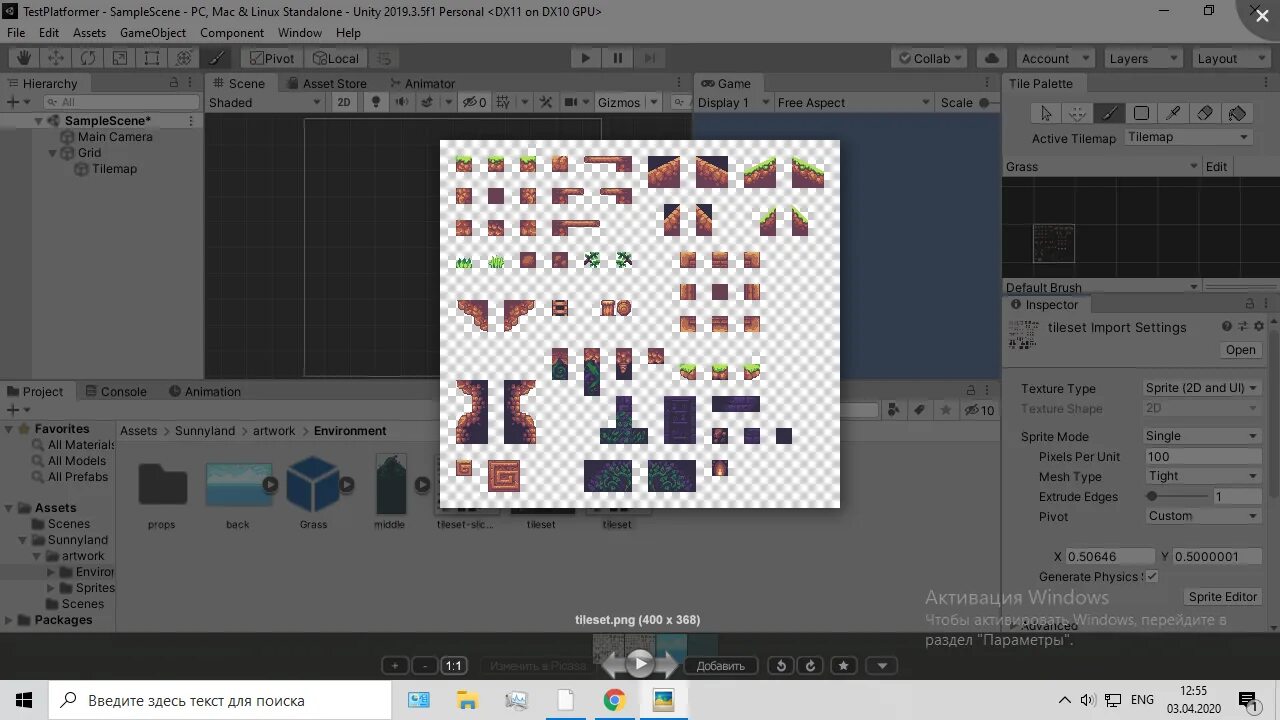
Task: Click the Step frame button
Action: [x=650, y=58]
